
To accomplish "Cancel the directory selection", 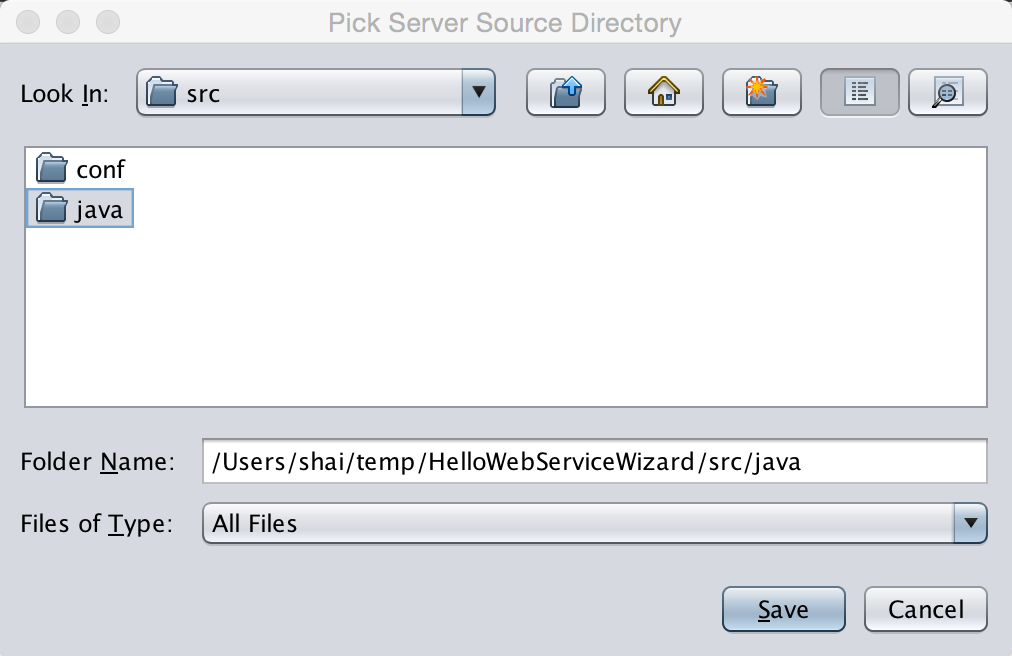I will tap(925, 609).
